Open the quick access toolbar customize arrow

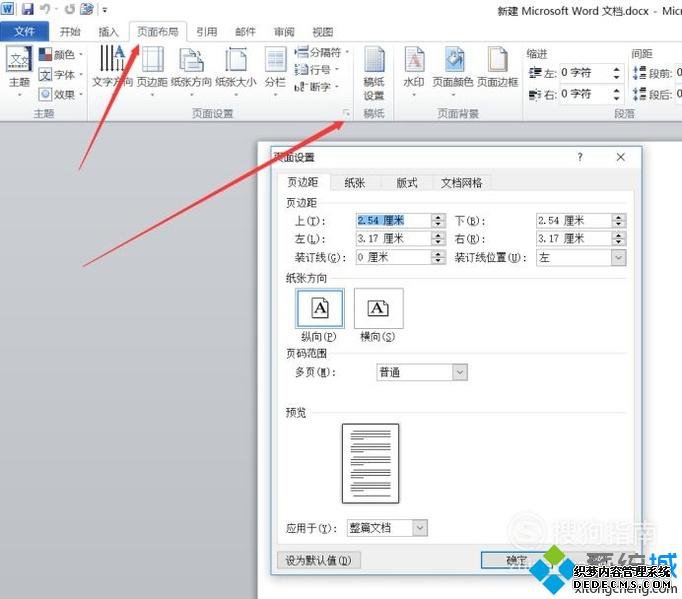point(105,10)
